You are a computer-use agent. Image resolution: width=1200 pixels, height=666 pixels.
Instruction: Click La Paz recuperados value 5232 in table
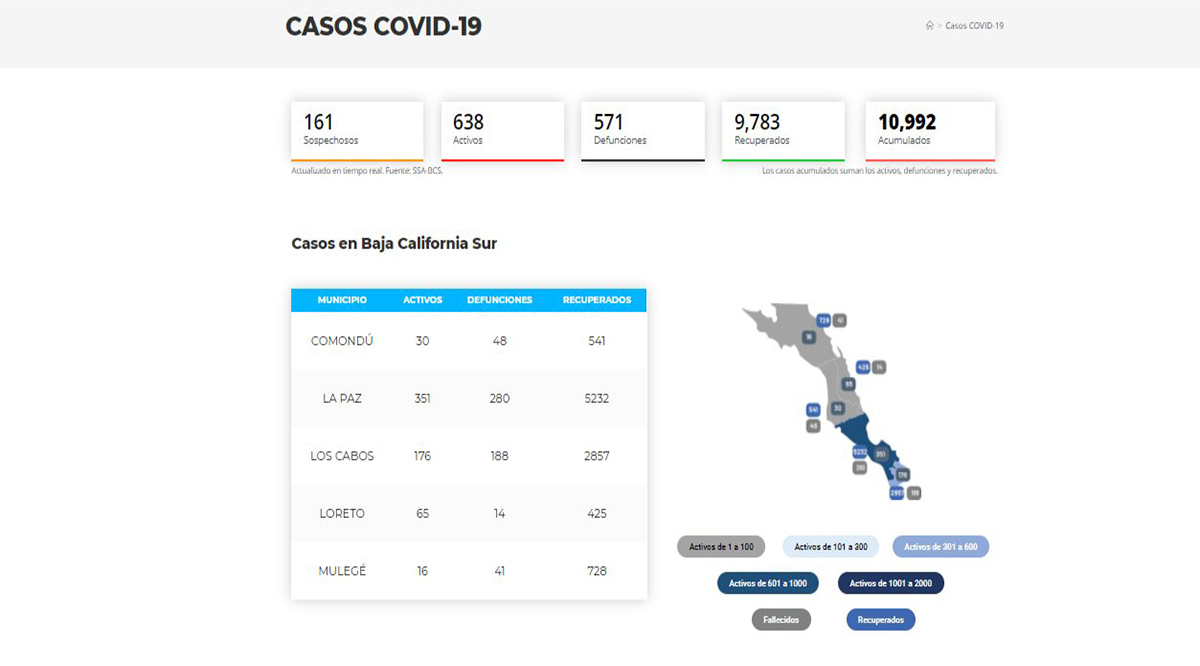pos(597,398)
